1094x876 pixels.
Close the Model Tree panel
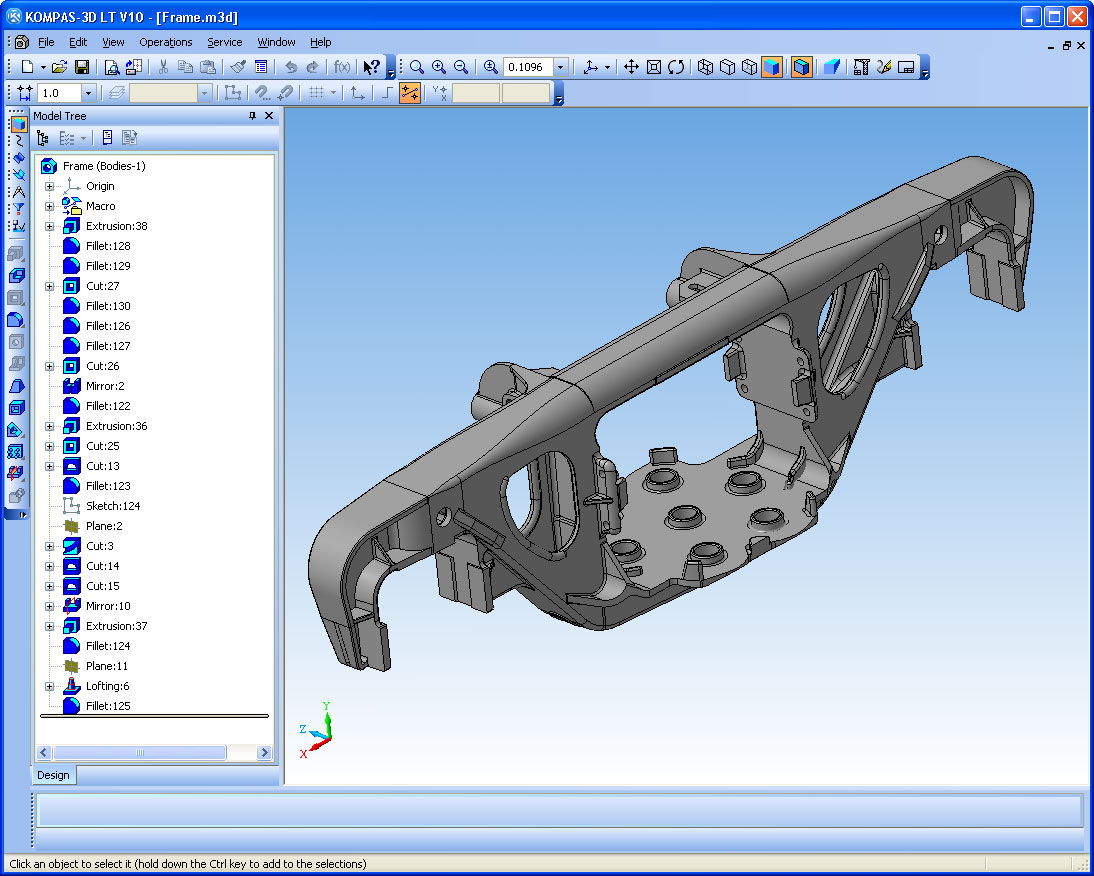[x=269, y=116]
